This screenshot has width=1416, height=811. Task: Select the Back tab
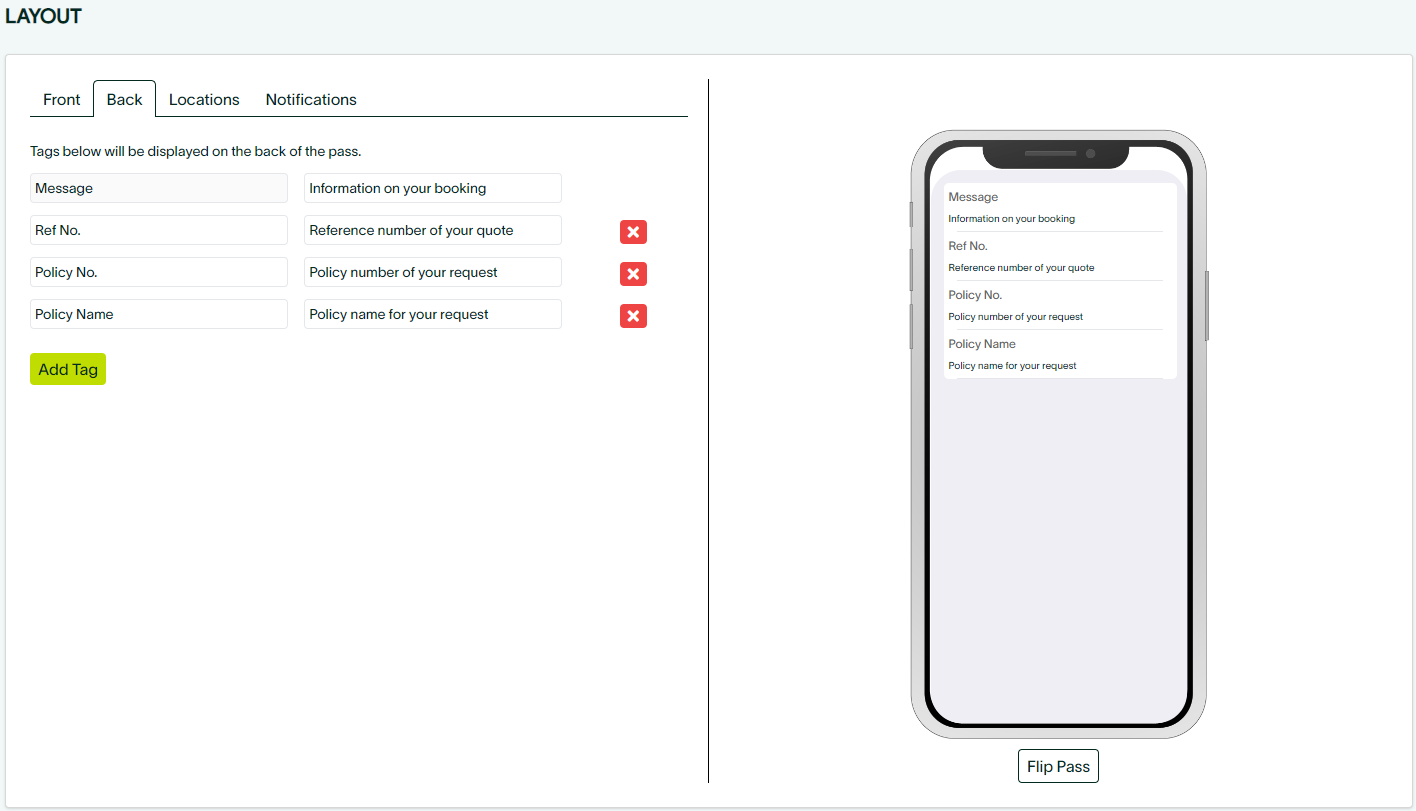click(125, 99)
